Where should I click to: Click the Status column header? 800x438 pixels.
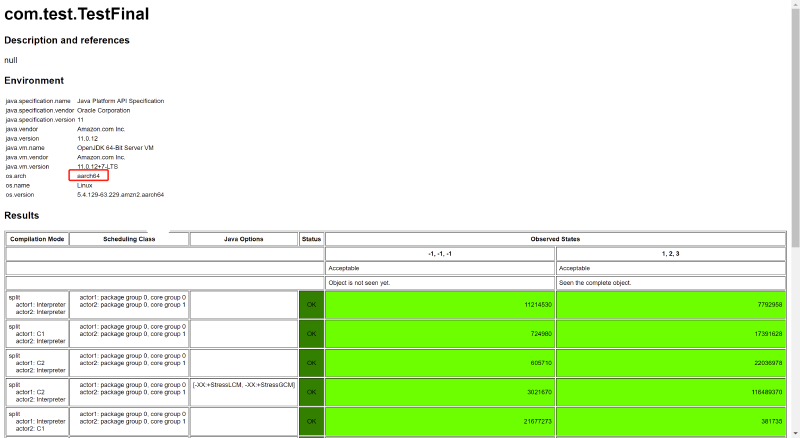click(311, 239)
